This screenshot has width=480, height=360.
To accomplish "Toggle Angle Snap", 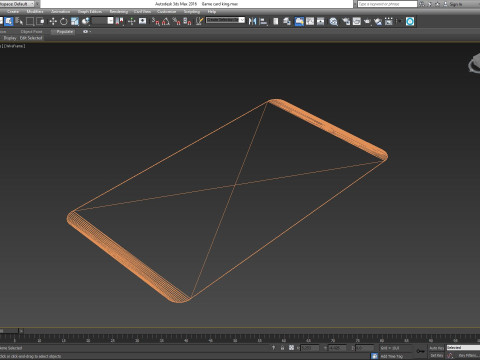I will point(166,22).
